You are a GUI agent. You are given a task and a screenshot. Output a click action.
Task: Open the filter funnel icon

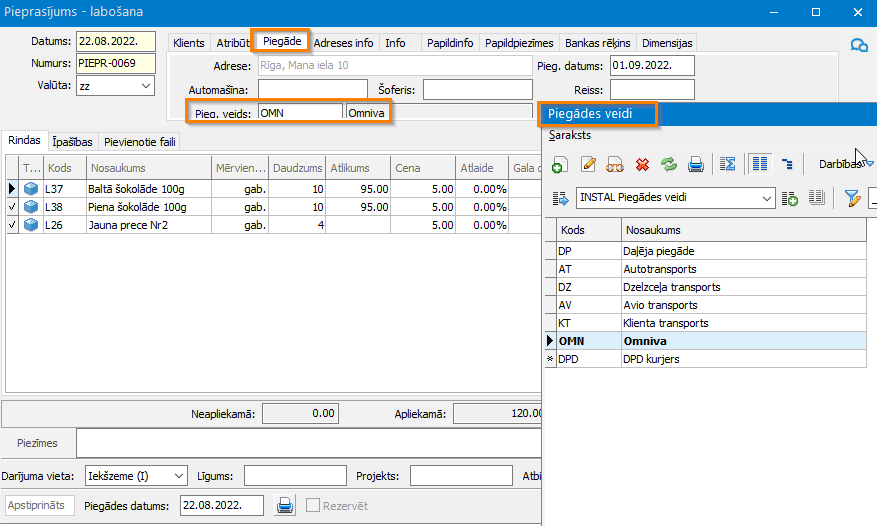point(853,198)
